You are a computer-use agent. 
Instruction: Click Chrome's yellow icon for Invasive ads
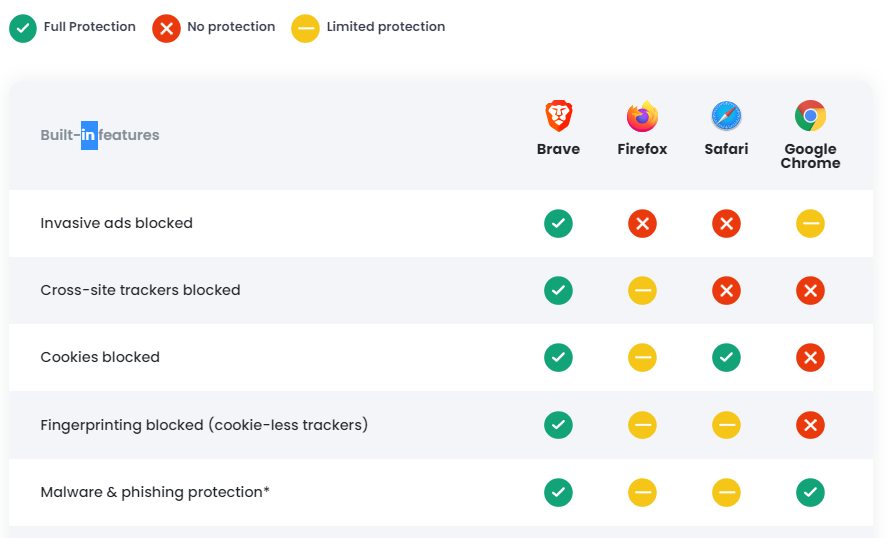[x=810, y=224]
